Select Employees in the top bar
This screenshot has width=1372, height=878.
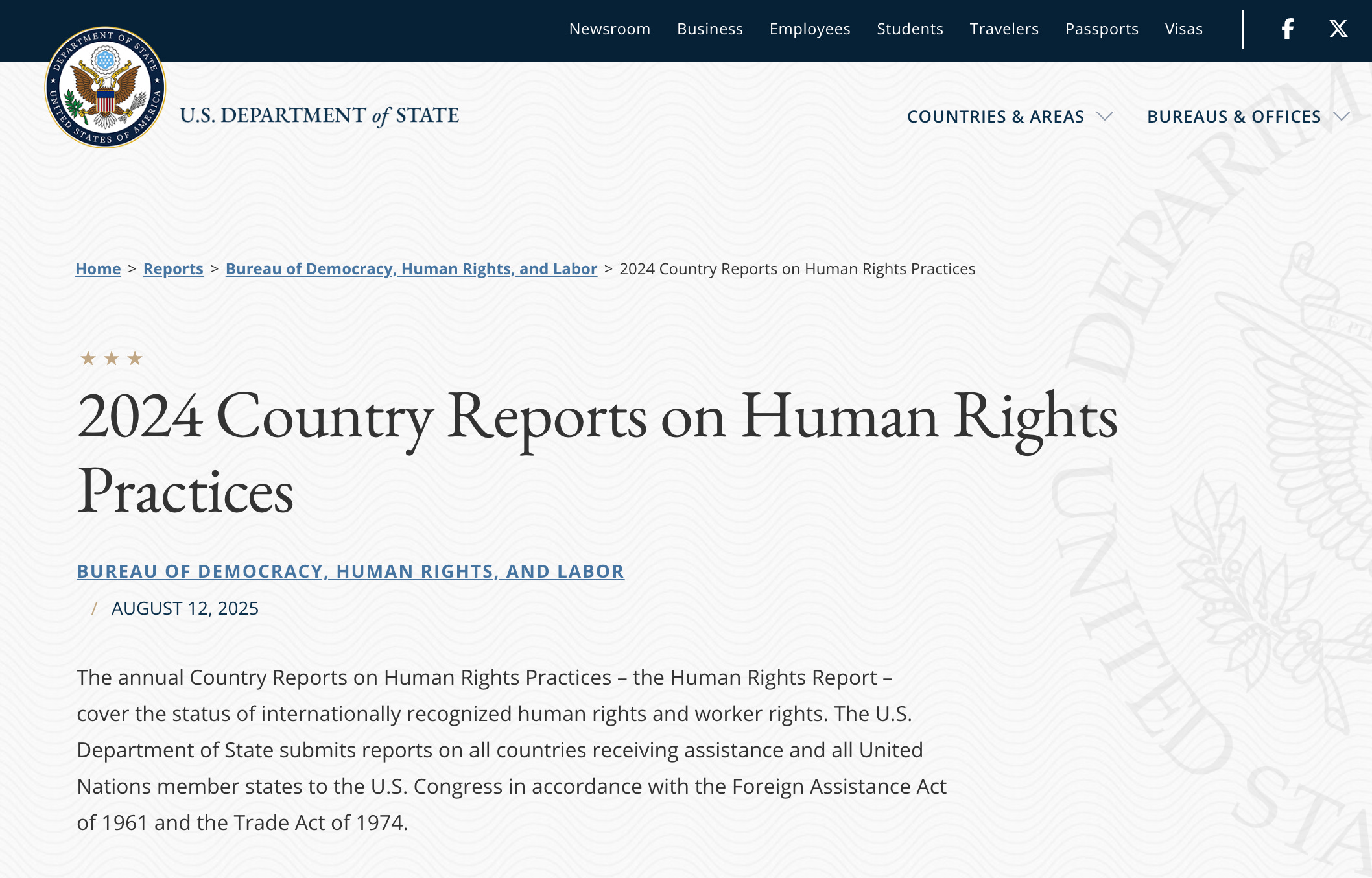[810, 29]
